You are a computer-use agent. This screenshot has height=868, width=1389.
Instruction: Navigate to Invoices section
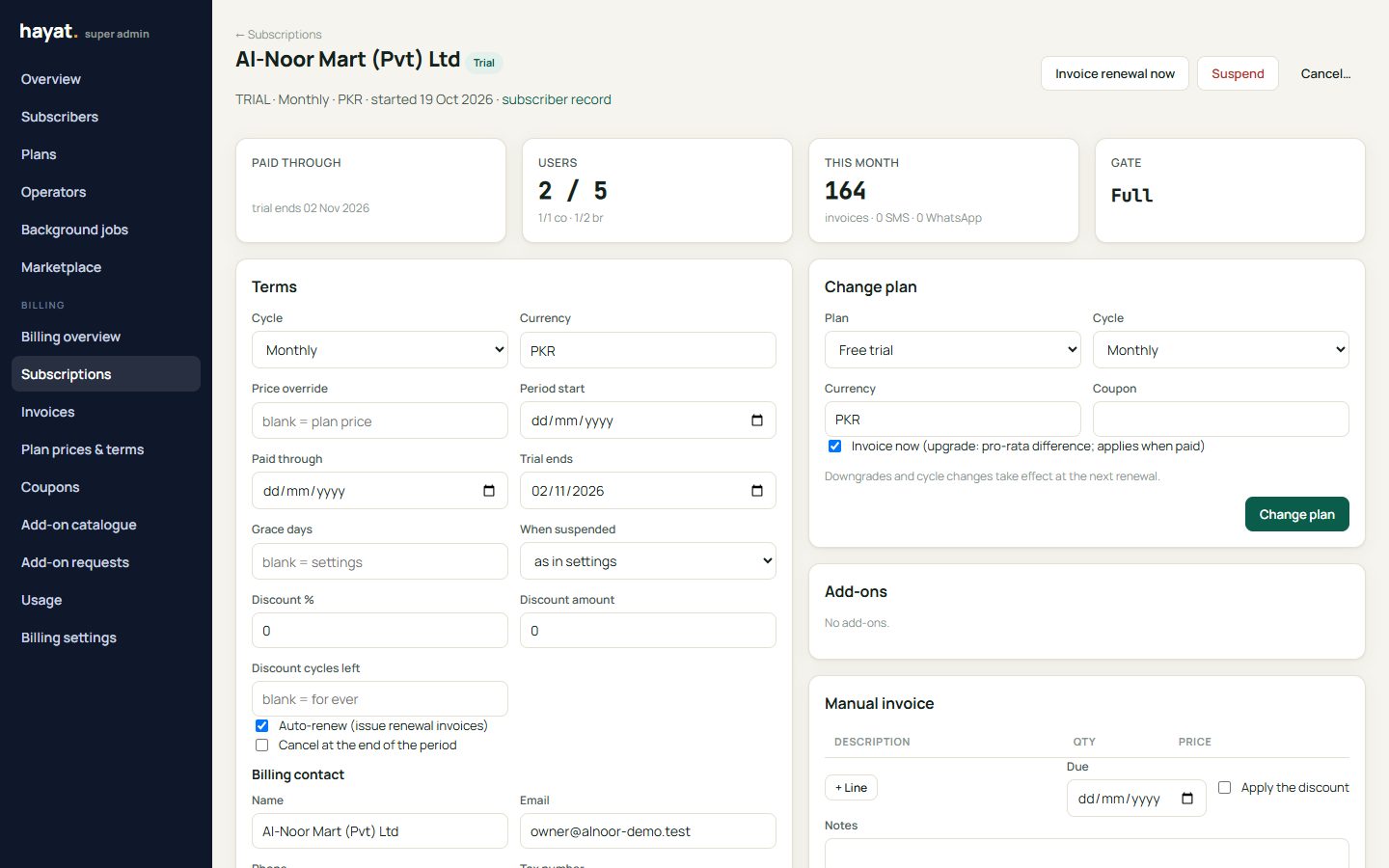(106, 412)
